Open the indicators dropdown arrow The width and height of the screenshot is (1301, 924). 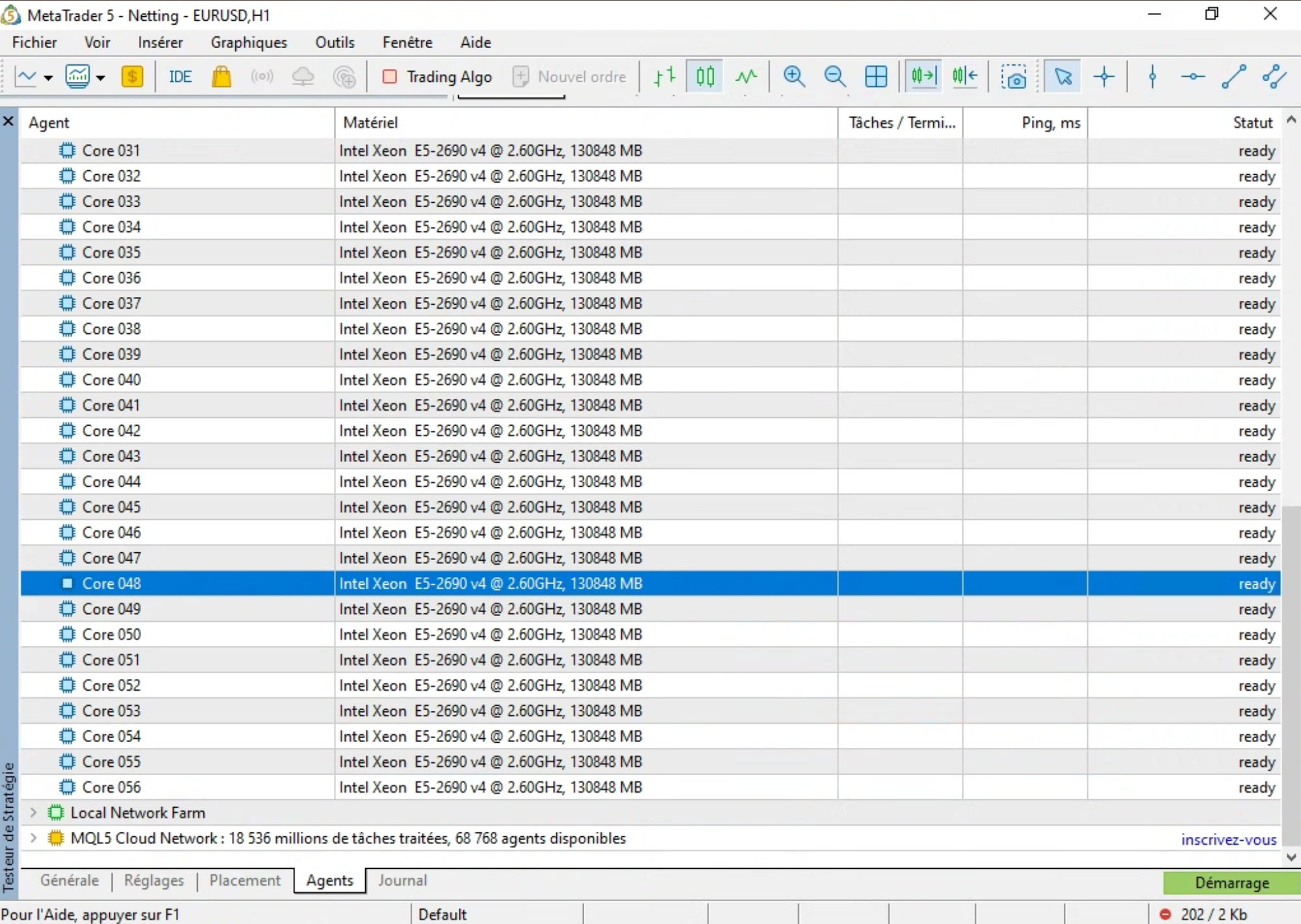pyautogui.click(x=101, y=77)
